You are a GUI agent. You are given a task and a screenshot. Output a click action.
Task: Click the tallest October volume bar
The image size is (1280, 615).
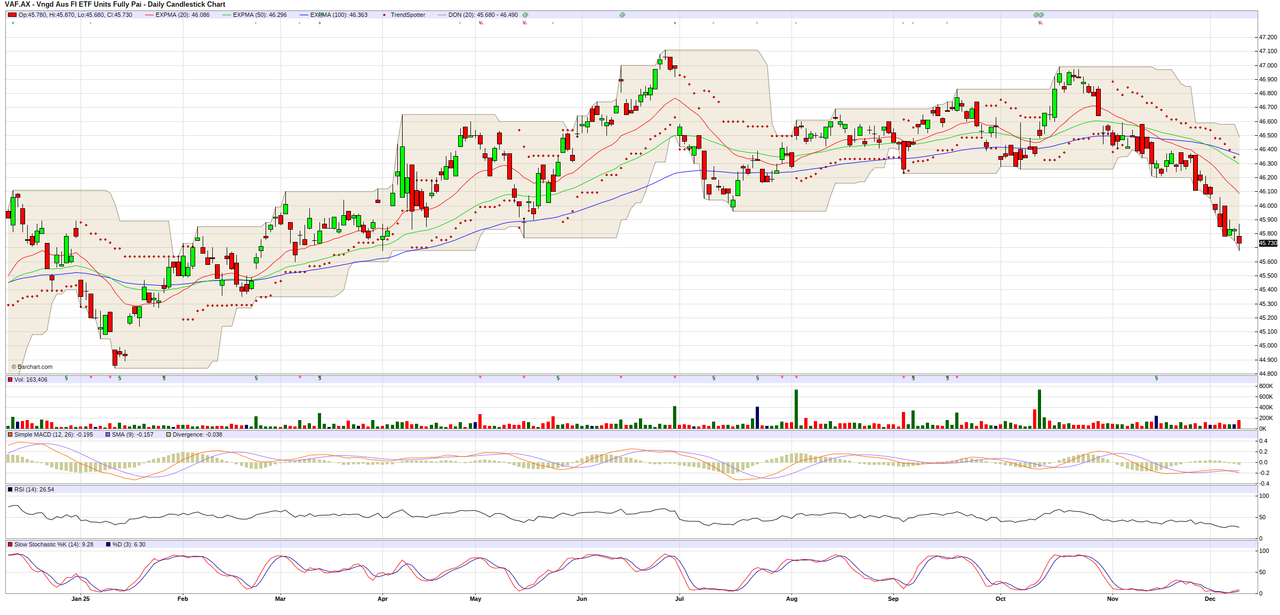[1040, 409]
